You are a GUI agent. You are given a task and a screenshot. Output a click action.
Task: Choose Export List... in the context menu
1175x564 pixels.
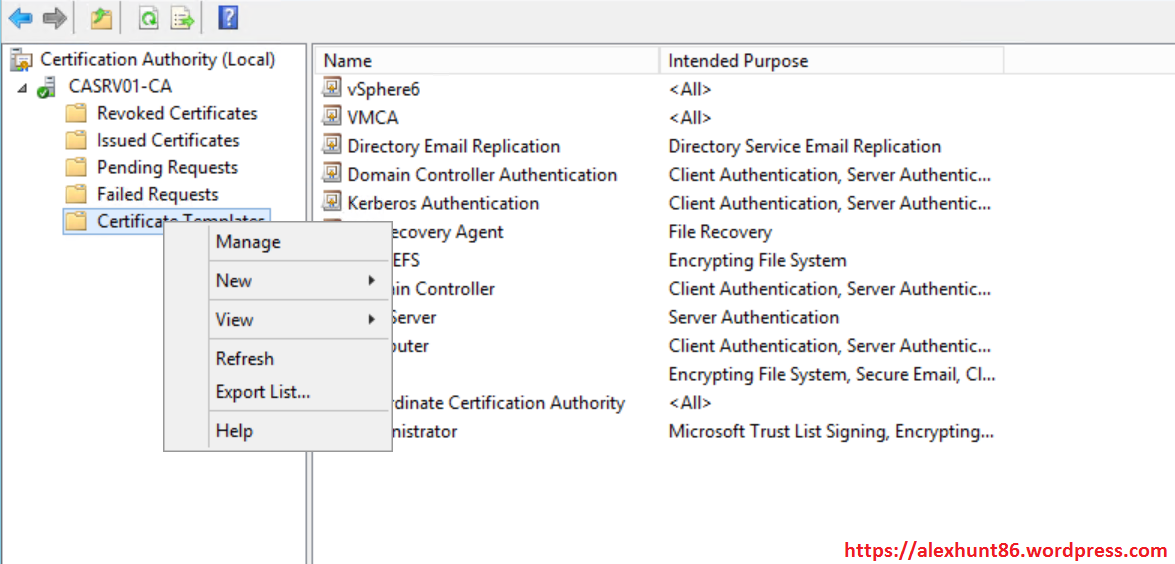[x=263, y=392]
